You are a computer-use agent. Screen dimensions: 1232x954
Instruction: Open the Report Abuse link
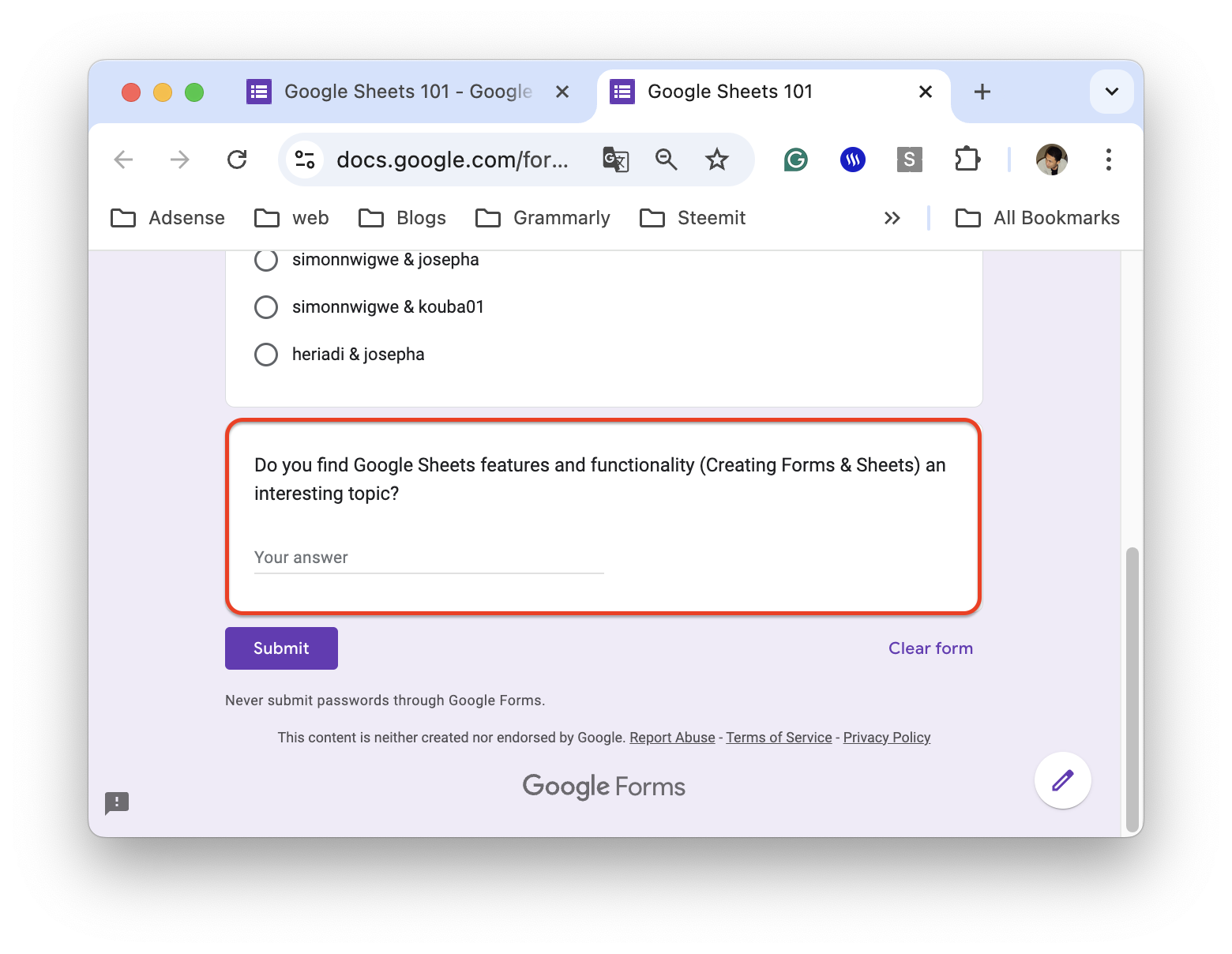pyautogui.click(x=672, y=738)
